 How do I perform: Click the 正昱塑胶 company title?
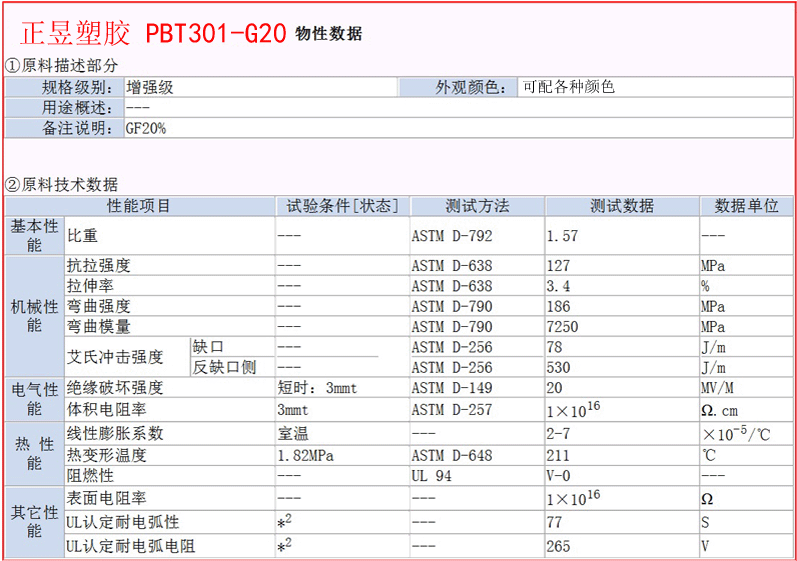coord(75,33)
